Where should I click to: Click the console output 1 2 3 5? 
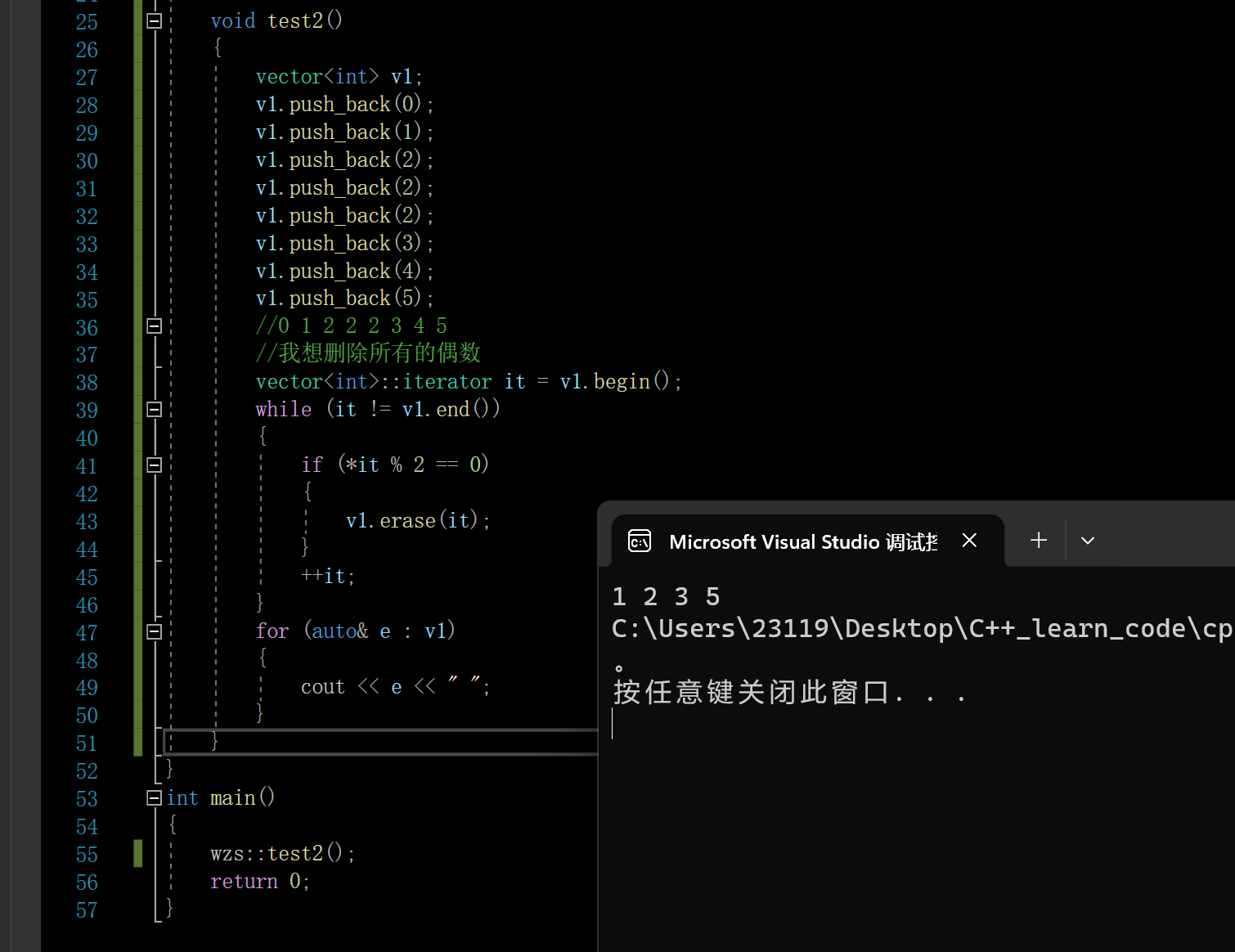coord(667,597)
